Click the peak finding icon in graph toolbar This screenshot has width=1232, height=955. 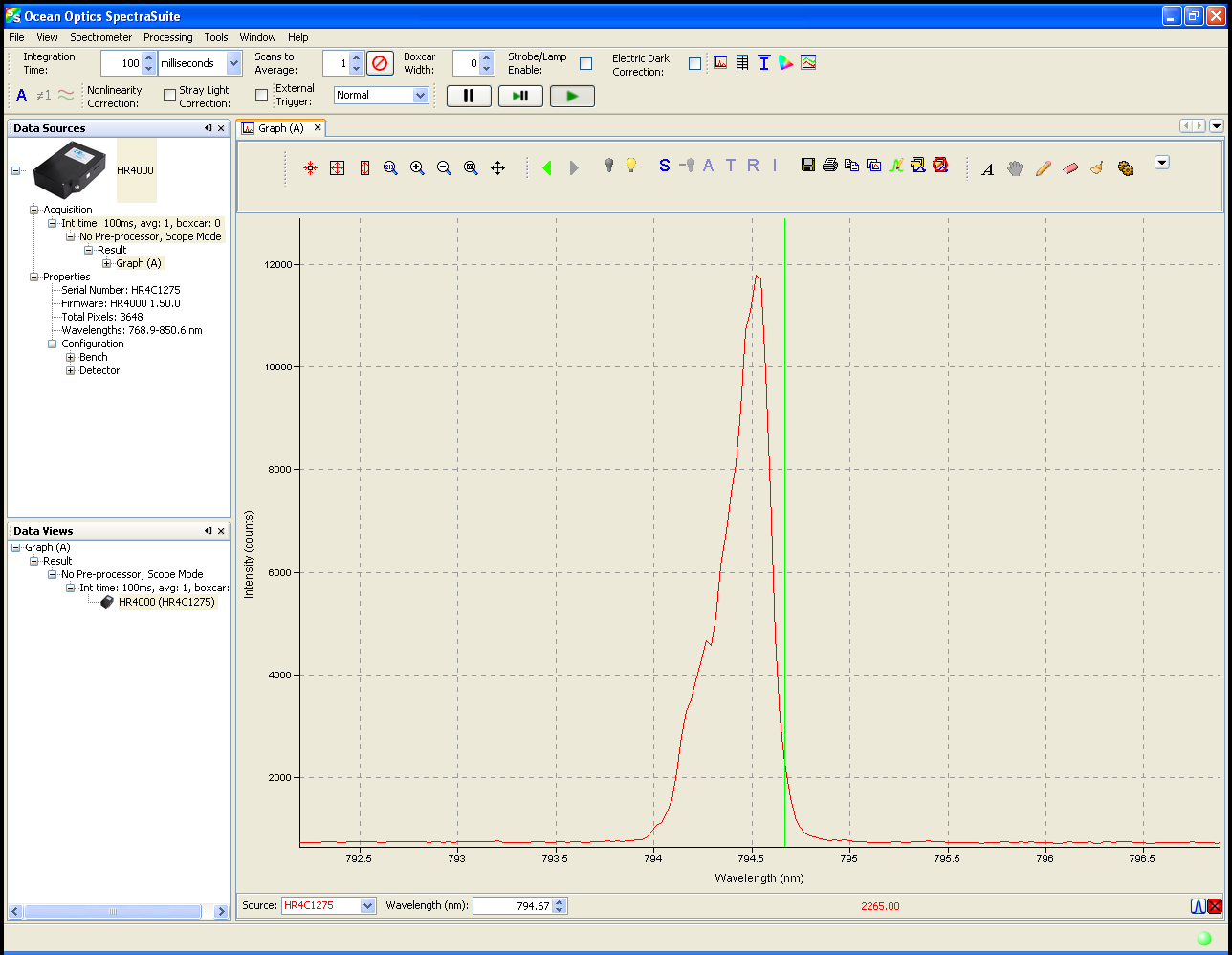pos(896,166)
